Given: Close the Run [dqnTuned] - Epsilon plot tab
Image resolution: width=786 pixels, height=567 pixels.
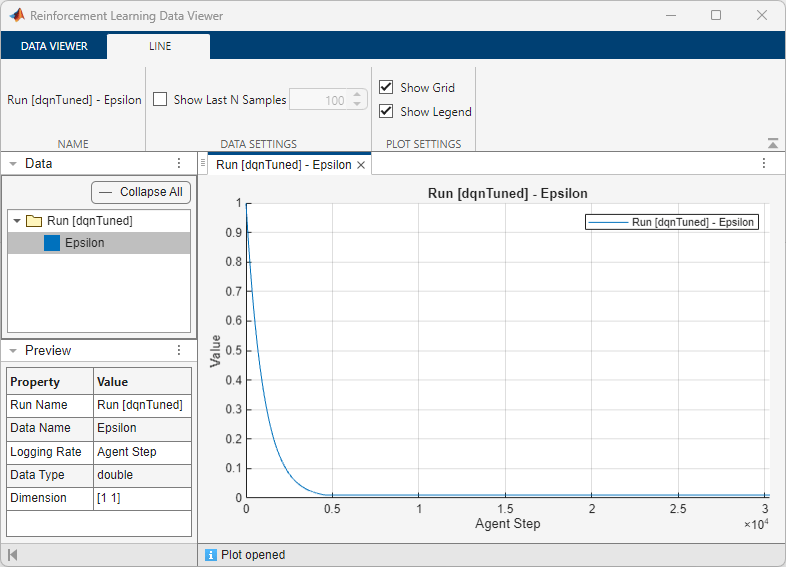Looking at the screenshot, I should pos(362,165).
